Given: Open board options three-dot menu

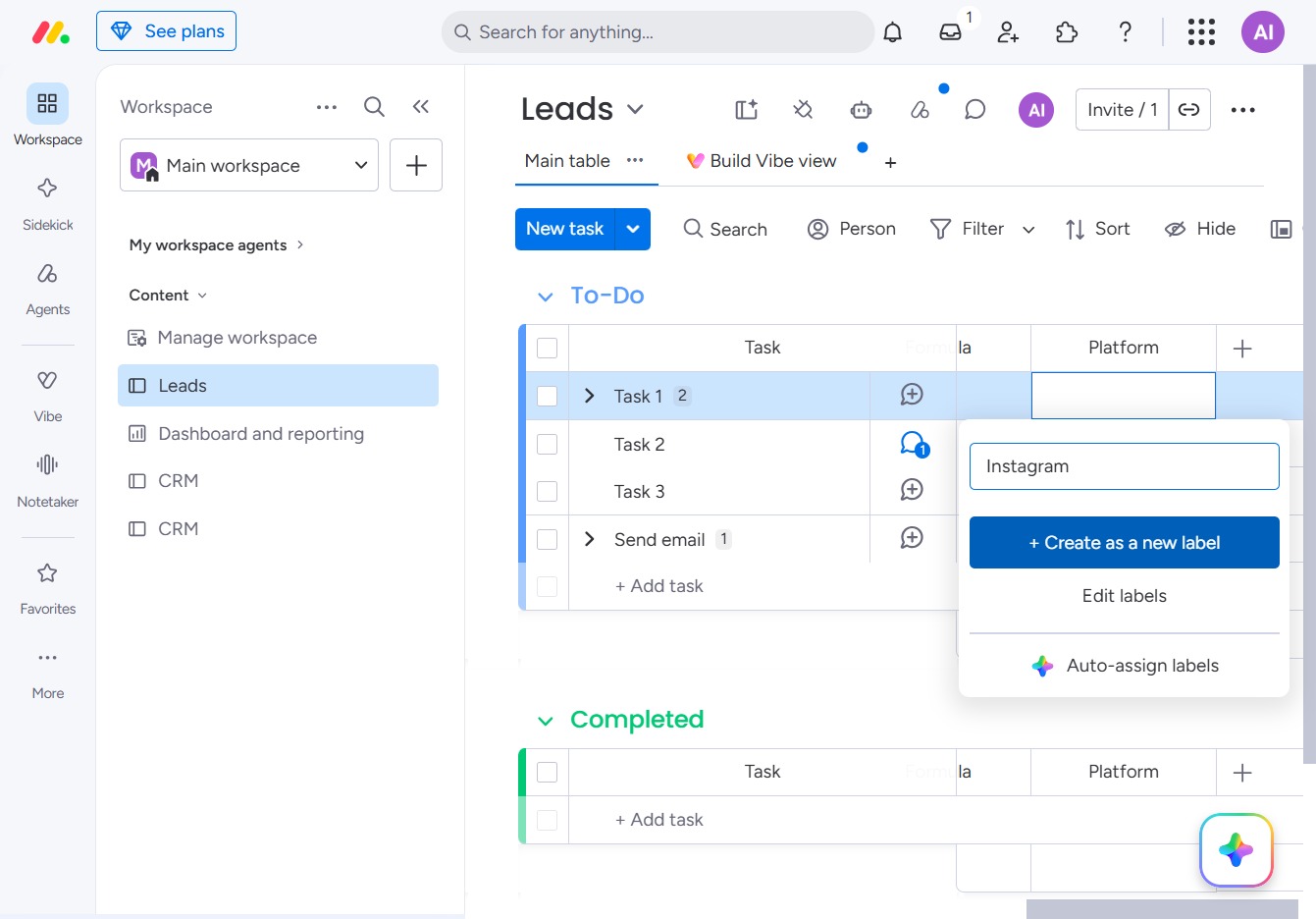Looking at the screenshot, I should coord(1242,110).
